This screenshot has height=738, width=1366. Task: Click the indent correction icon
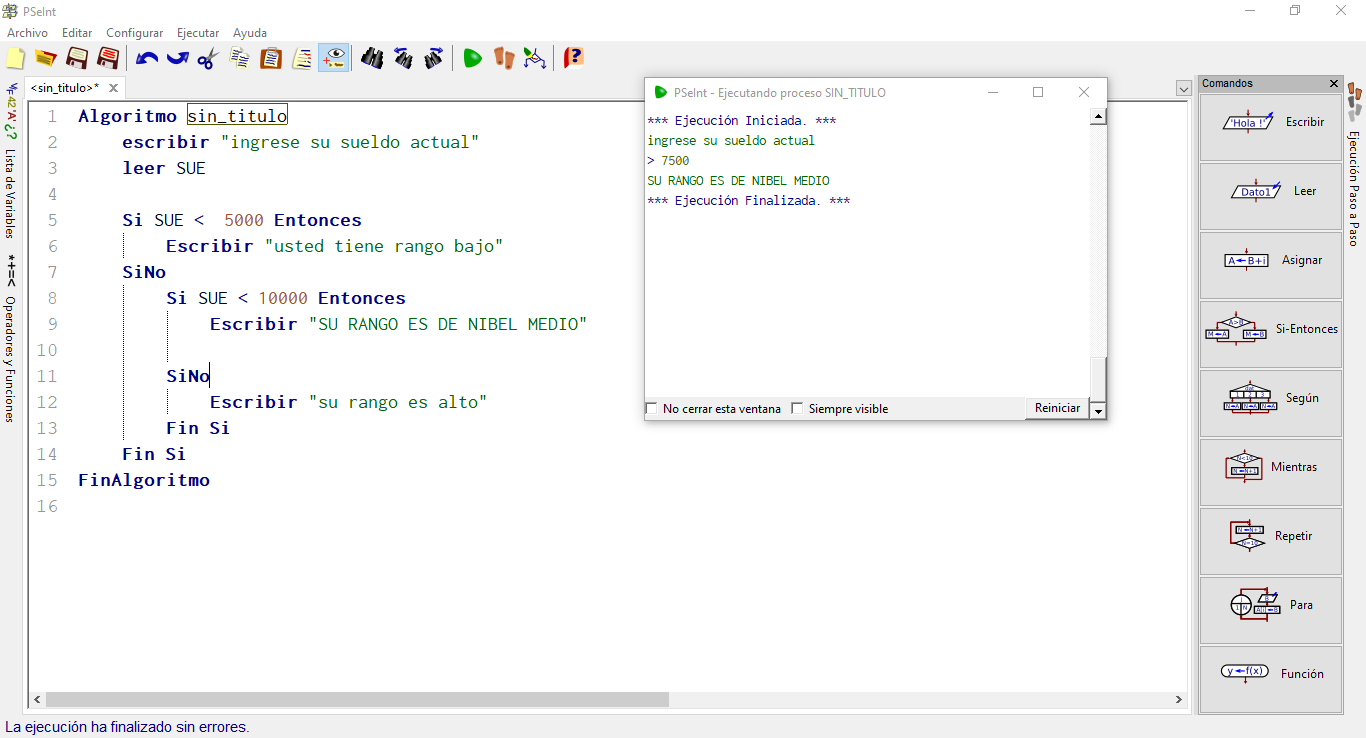click(x=302, y=58)
